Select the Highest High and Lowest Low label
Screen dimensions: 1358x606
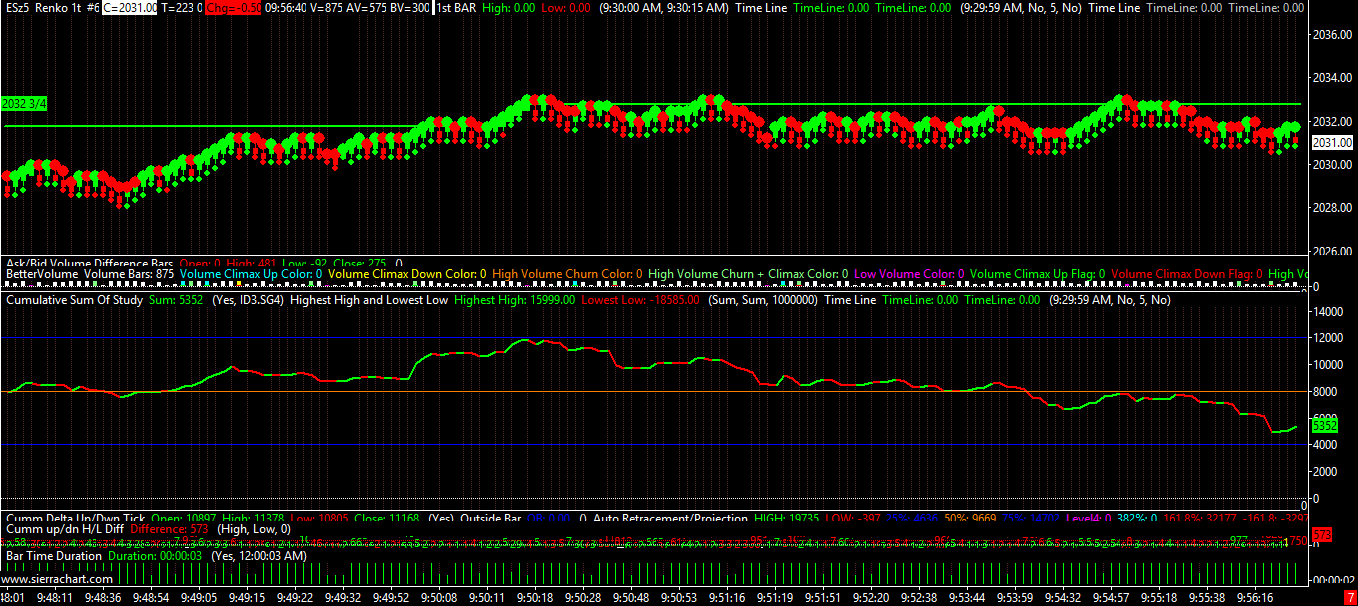(x=369, y=300)
